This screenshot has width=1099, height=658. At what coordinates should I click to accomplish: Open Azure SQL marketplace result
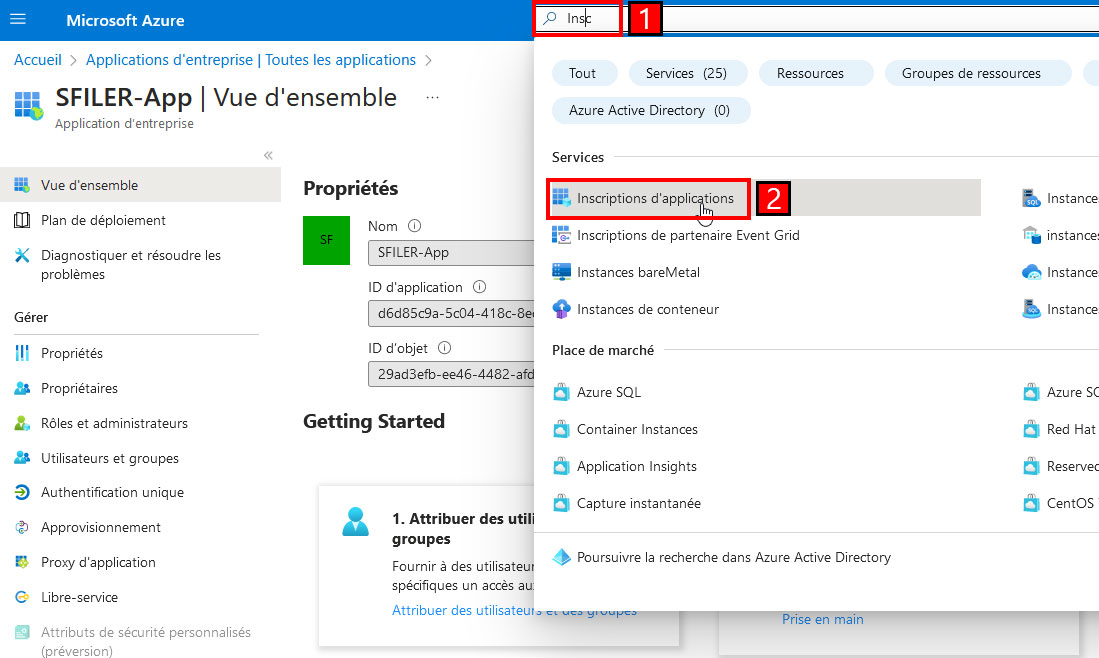[608, 392]
